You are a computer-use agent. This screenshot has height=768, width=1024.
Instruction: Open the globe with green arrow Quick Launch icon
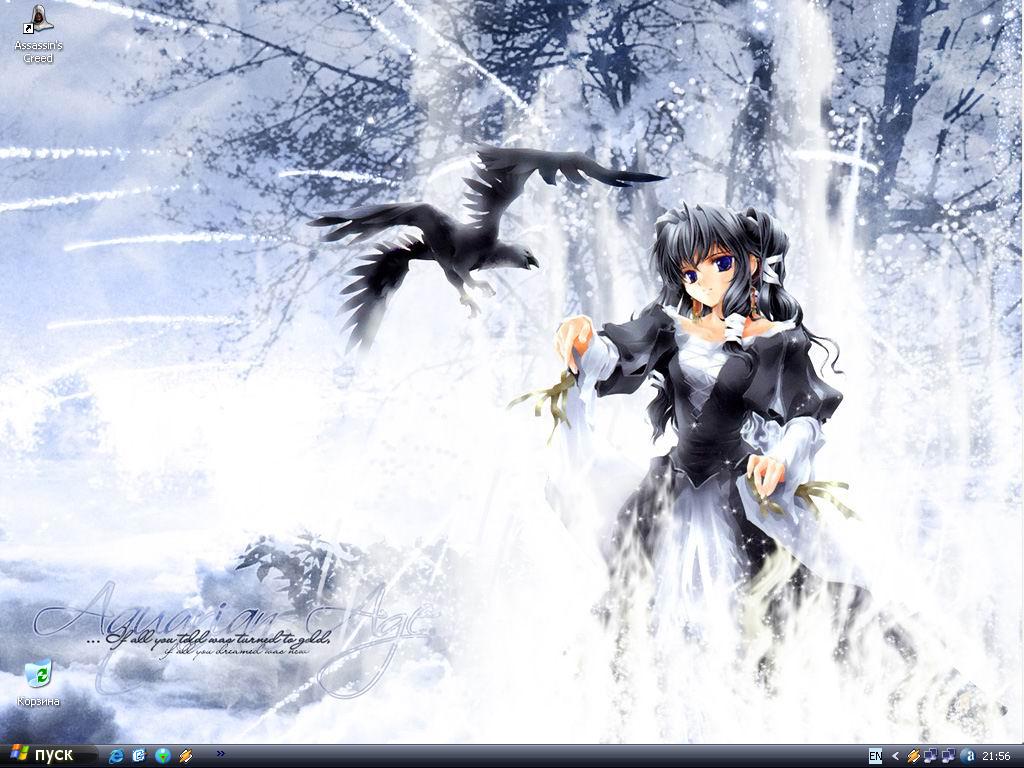click(163, 756)
